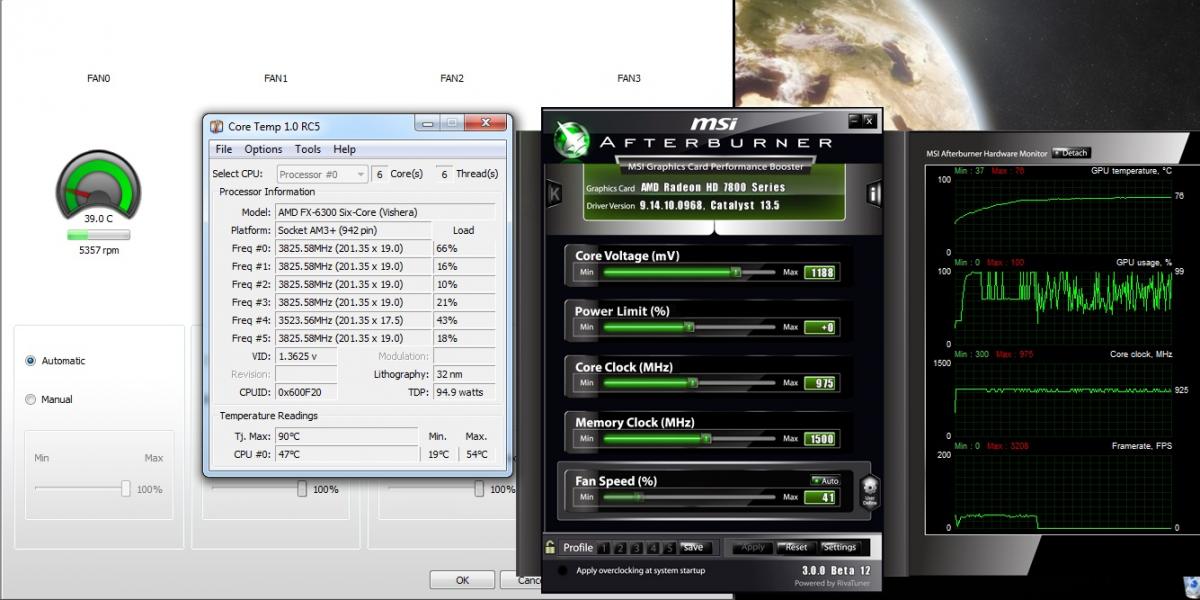Viewport: 1200px width, 600px height.
Task: Enable Apply overclocking at system startup
Action: 563,571
